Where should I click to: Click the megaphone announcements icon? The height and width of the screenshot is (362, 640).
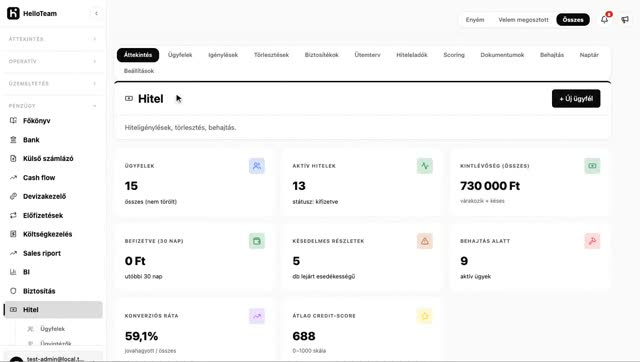click(x=625, y=19)
